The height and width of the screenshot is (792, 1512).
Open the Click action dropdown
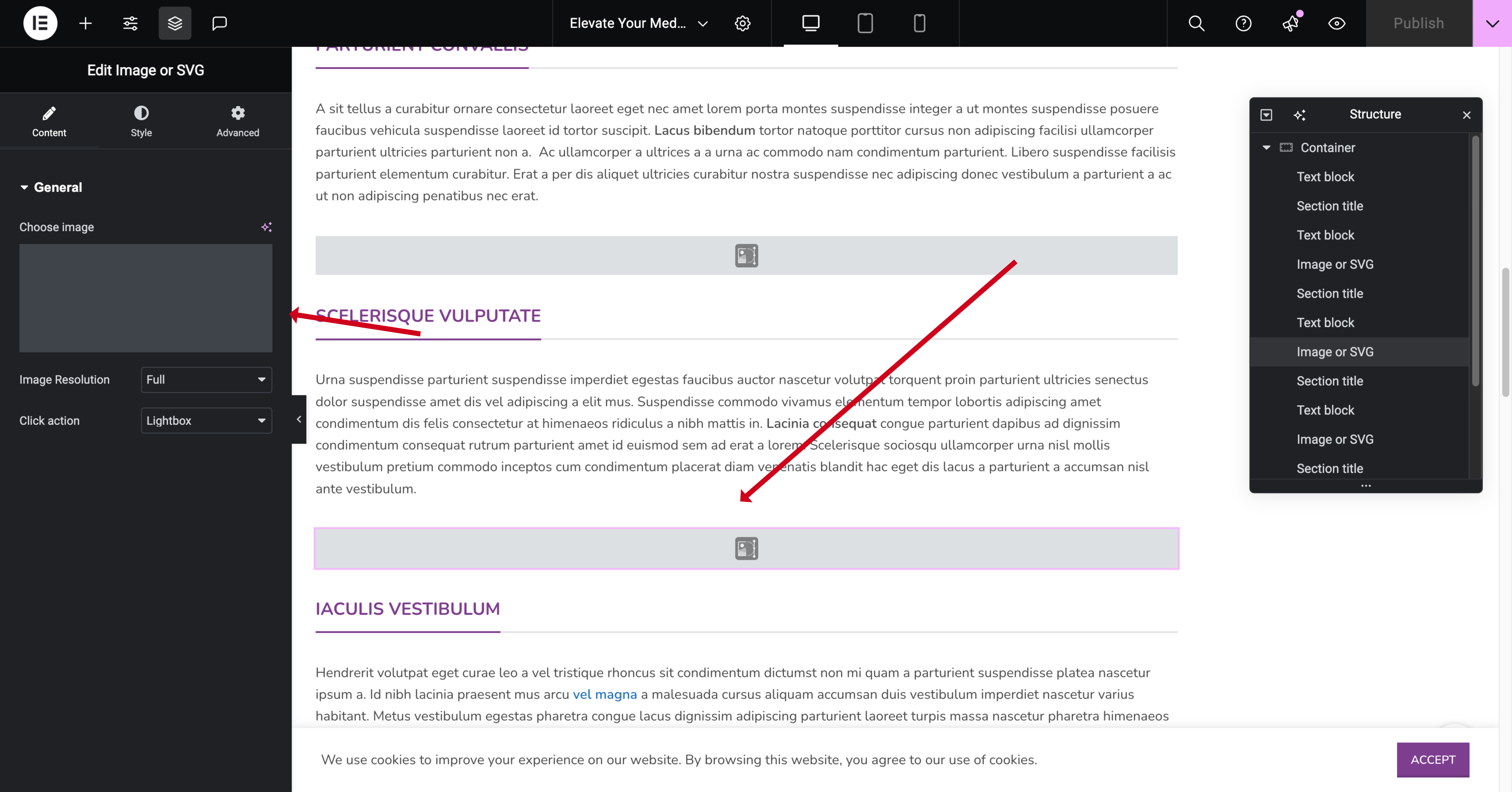207,421
